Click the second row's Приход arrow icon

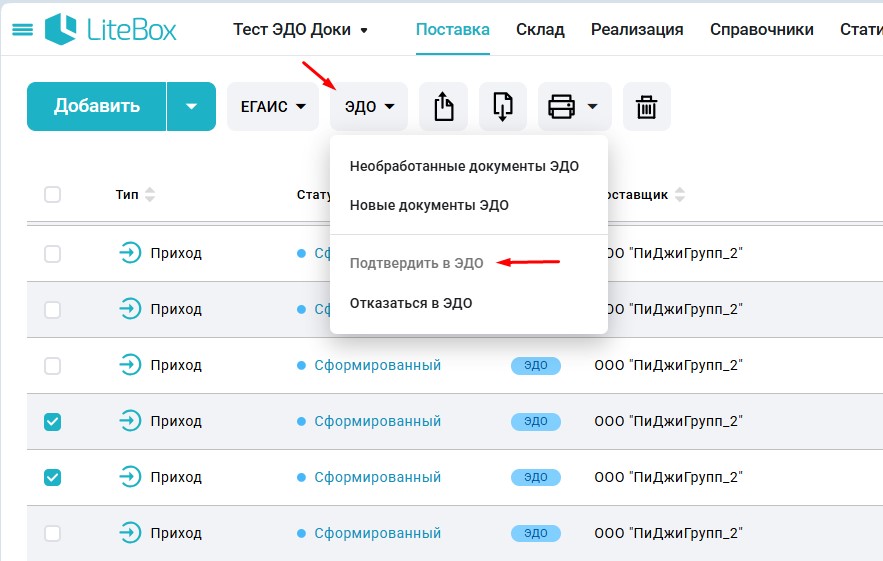coord(130,309)
